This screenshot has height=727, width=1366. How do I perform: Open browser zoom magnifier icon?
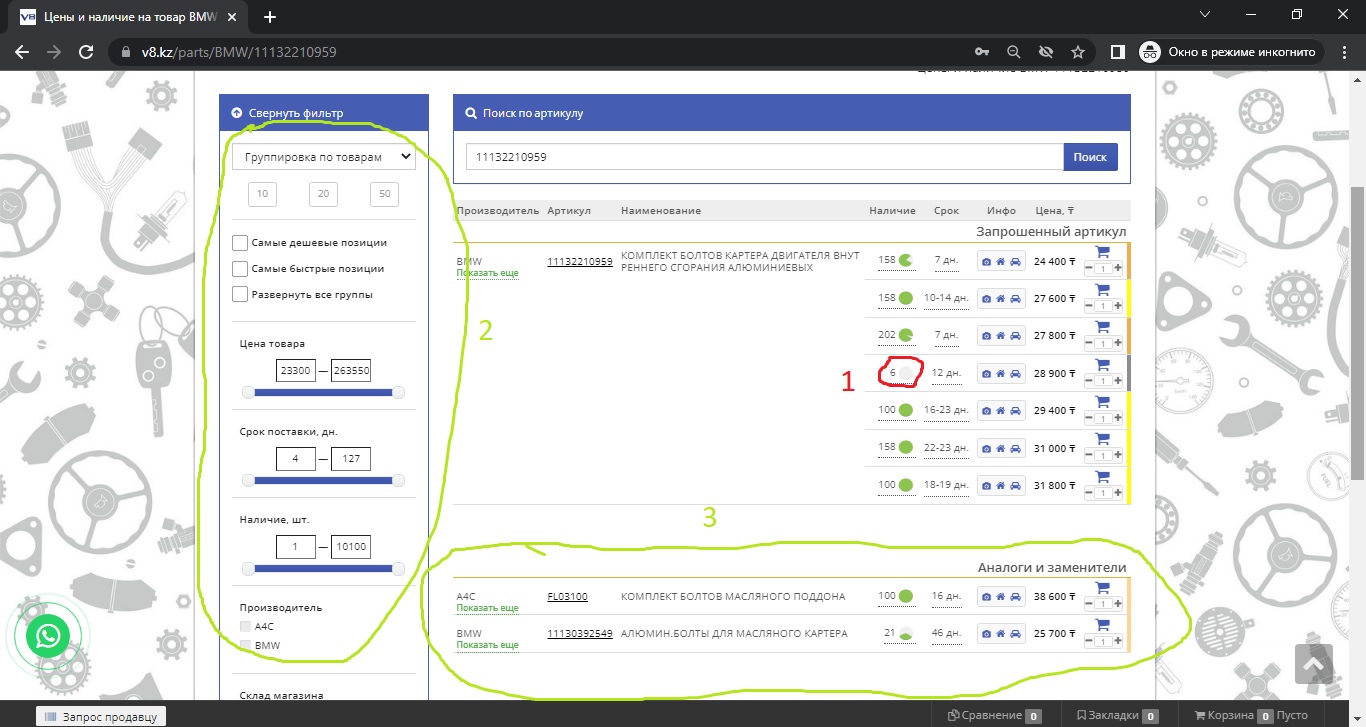point(1013,52)
